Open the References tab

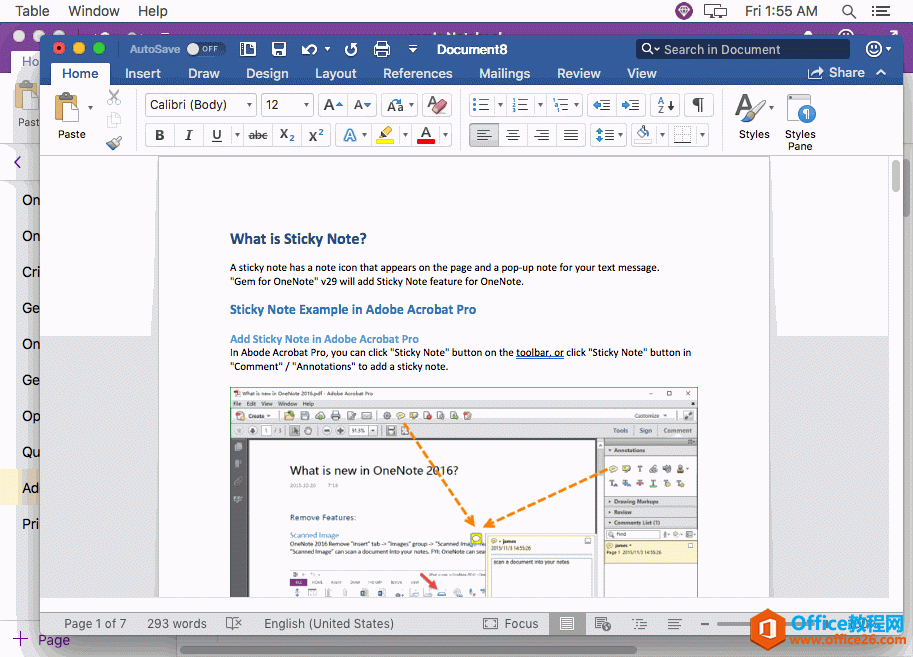417,73
